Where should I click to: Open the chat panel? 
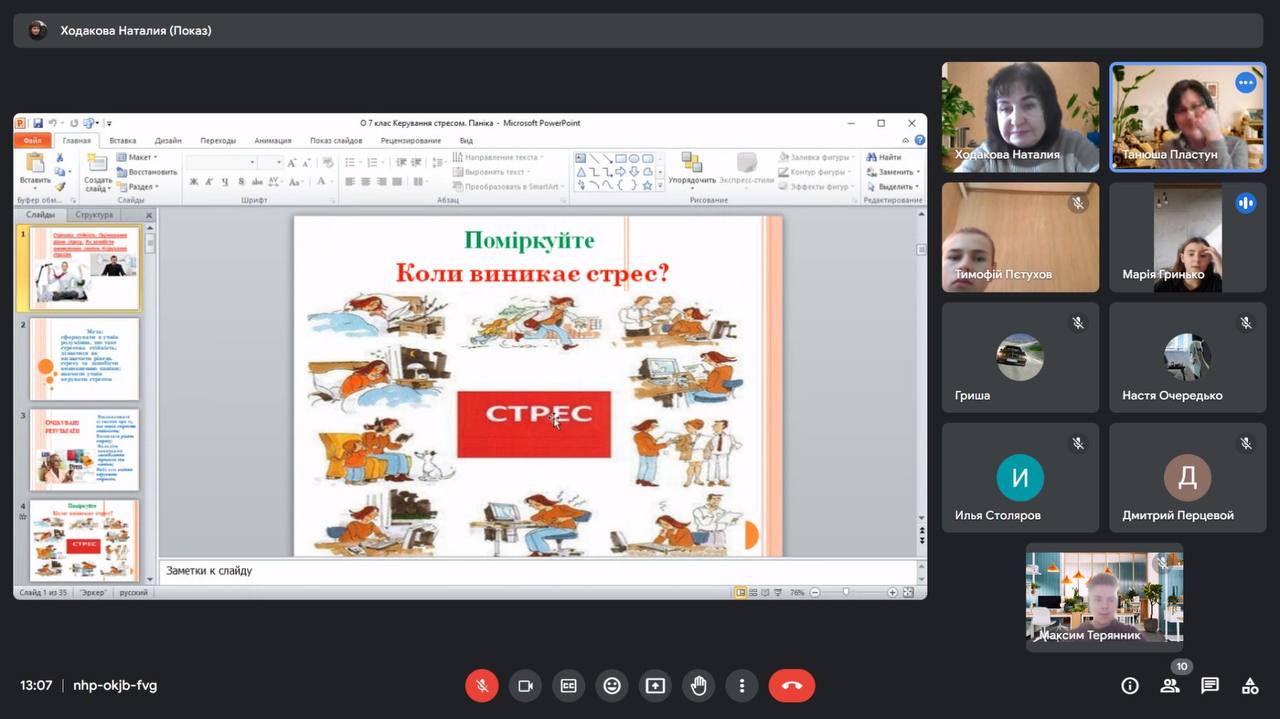pos(1210,686)
